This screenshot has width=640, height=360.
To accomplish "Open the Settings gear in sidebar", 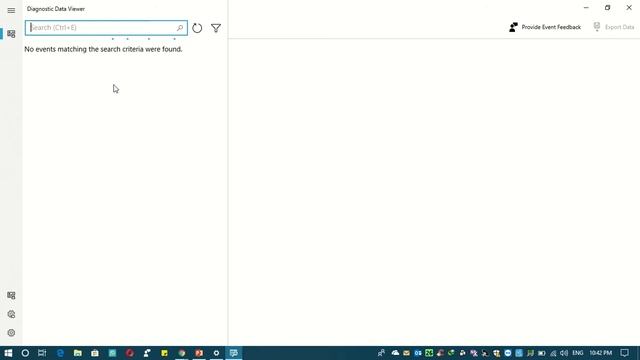I will pos(11,333).
